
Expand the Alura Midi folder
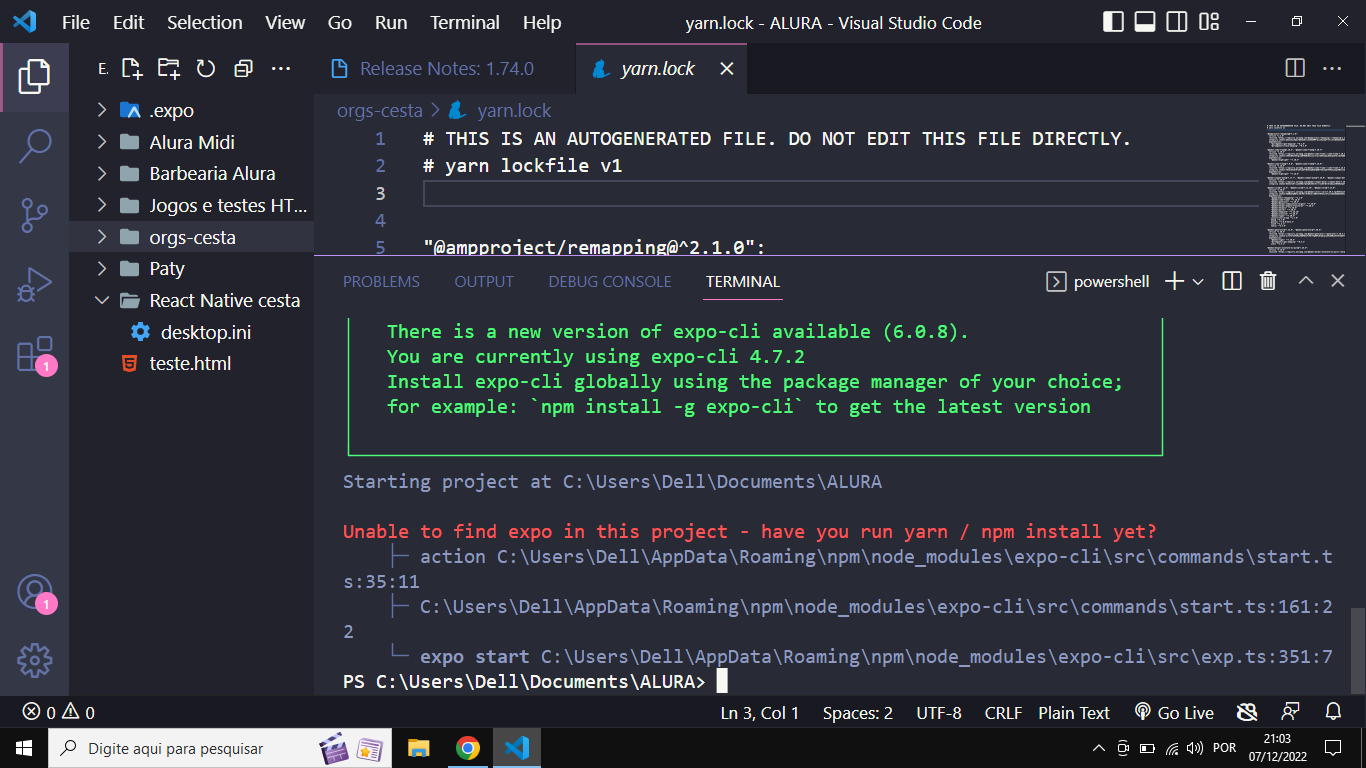(191, 142)
